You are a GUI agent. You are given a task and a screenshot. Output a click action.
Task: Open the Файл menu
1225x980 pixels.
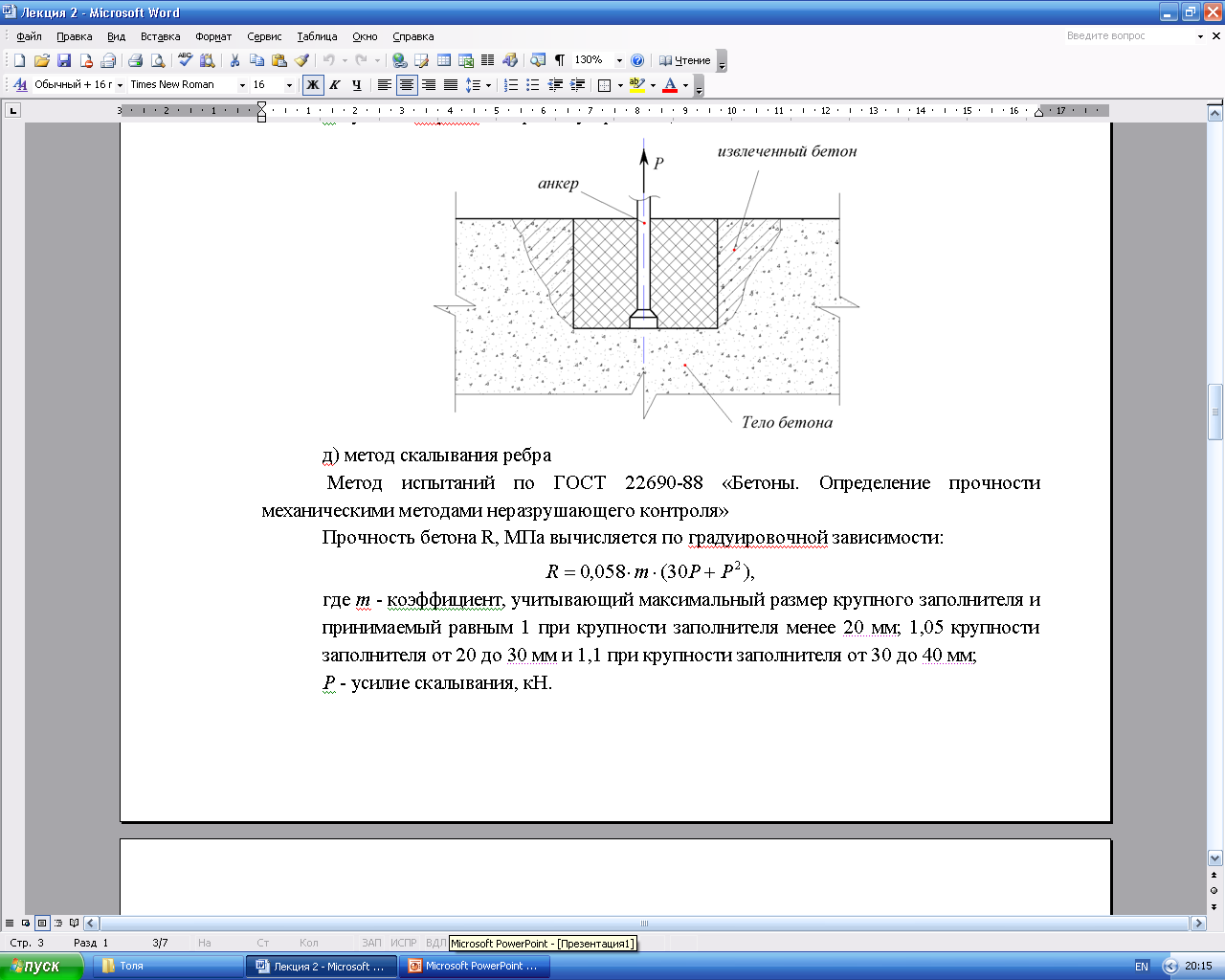[29, 36]
